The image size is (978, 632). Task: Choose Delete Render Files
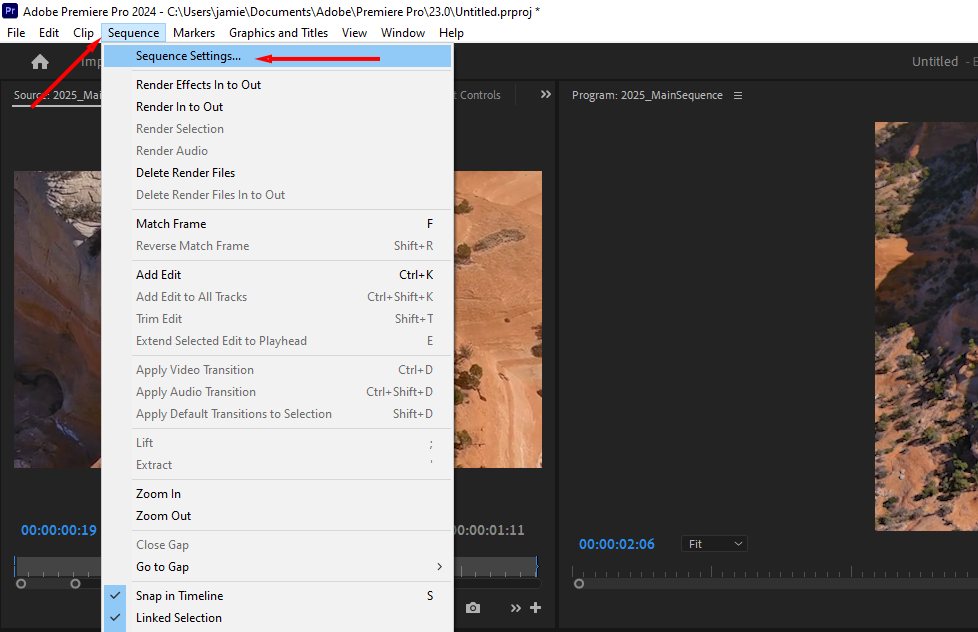[x=278, y=173]
